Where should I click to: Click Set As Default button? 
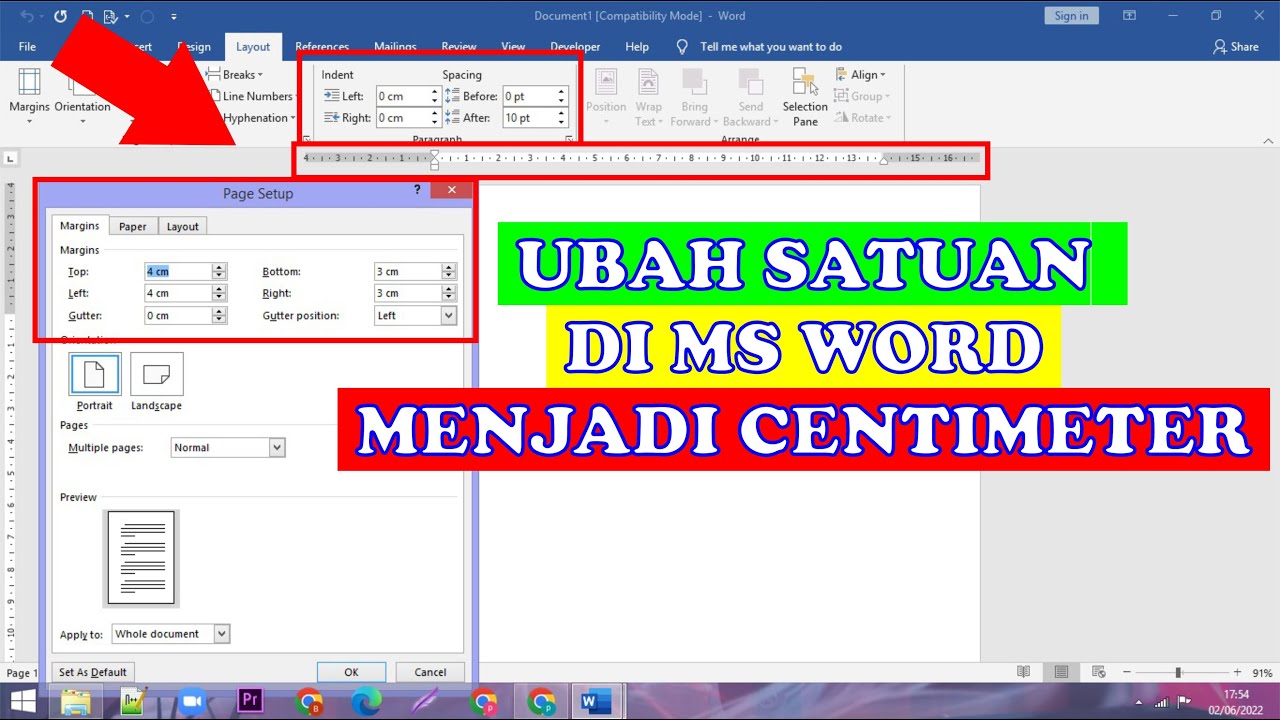pos(93,672)
